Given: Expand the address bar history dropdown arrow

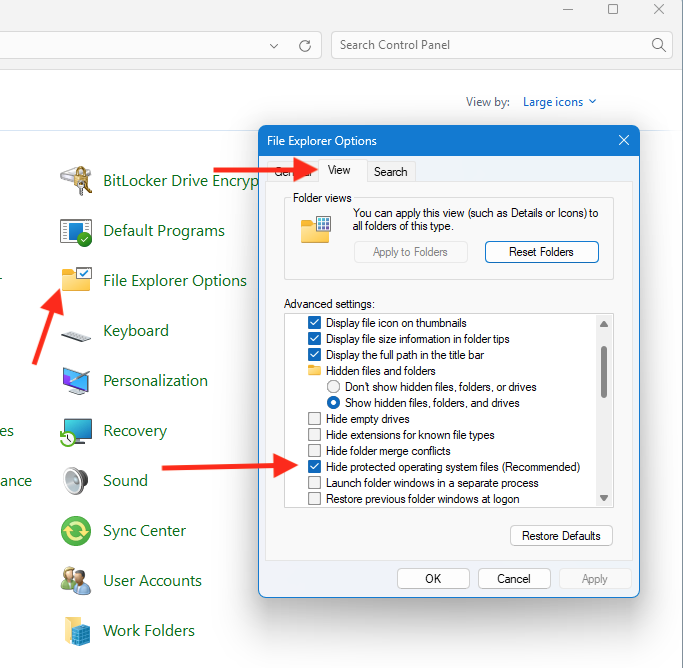Looking at the screenshot, I should tap(274, 46).
